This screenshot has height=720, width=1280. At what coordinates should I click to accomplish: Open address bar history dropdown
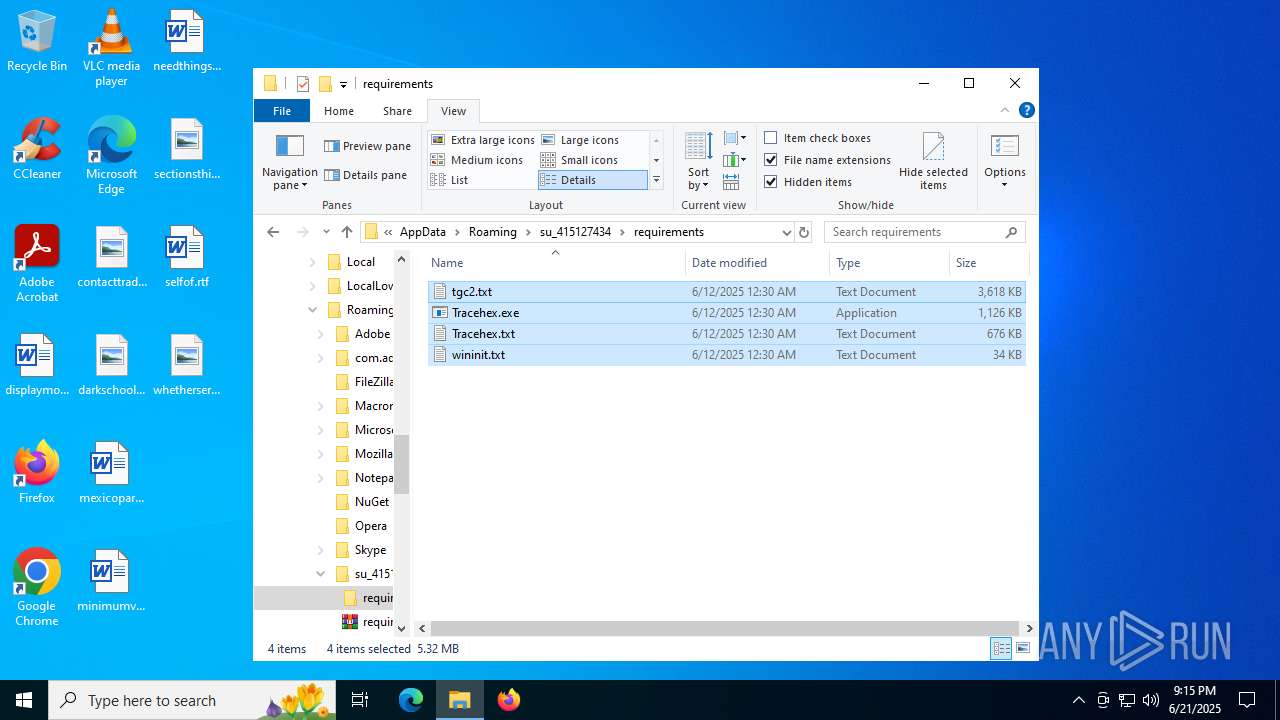pos(786,232)
